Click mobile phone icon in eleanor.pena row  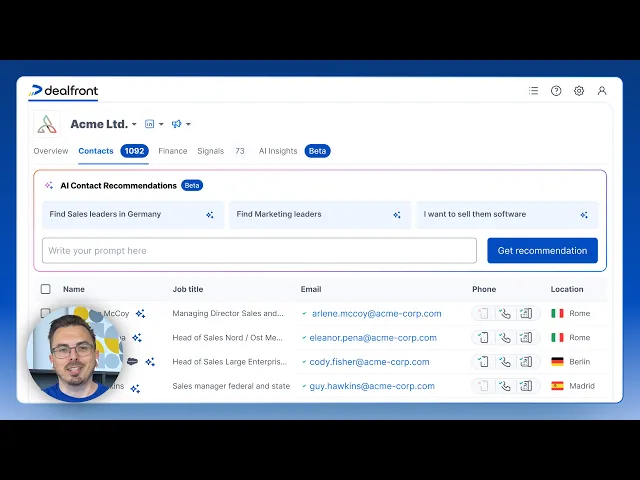click(483, 338)
